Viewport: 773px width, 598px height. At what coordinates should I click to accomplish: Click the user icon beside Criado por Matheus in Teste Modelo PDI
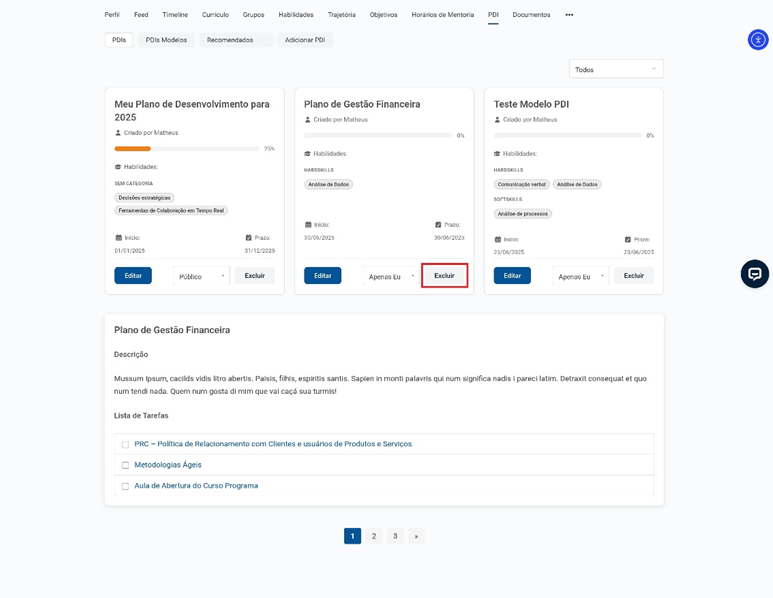click(x=497, y=120)
